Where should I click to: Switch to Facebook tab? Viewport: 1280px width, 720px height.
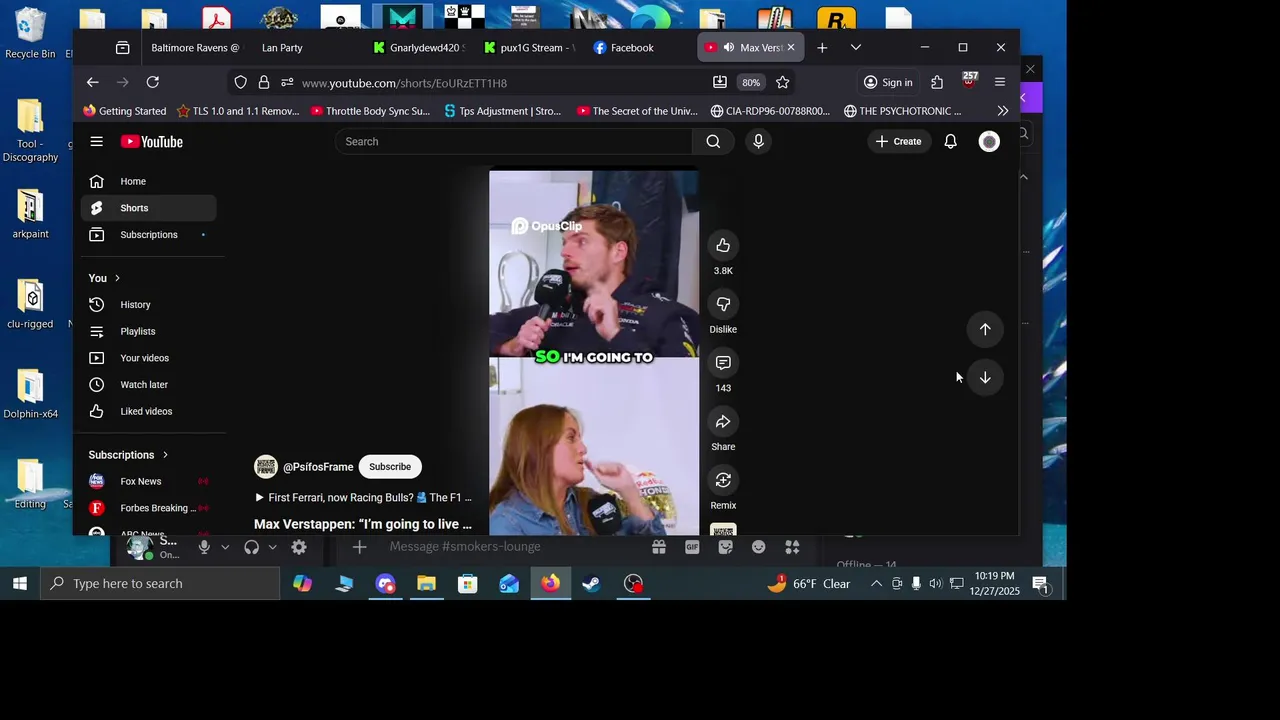(x=638, y=47)
